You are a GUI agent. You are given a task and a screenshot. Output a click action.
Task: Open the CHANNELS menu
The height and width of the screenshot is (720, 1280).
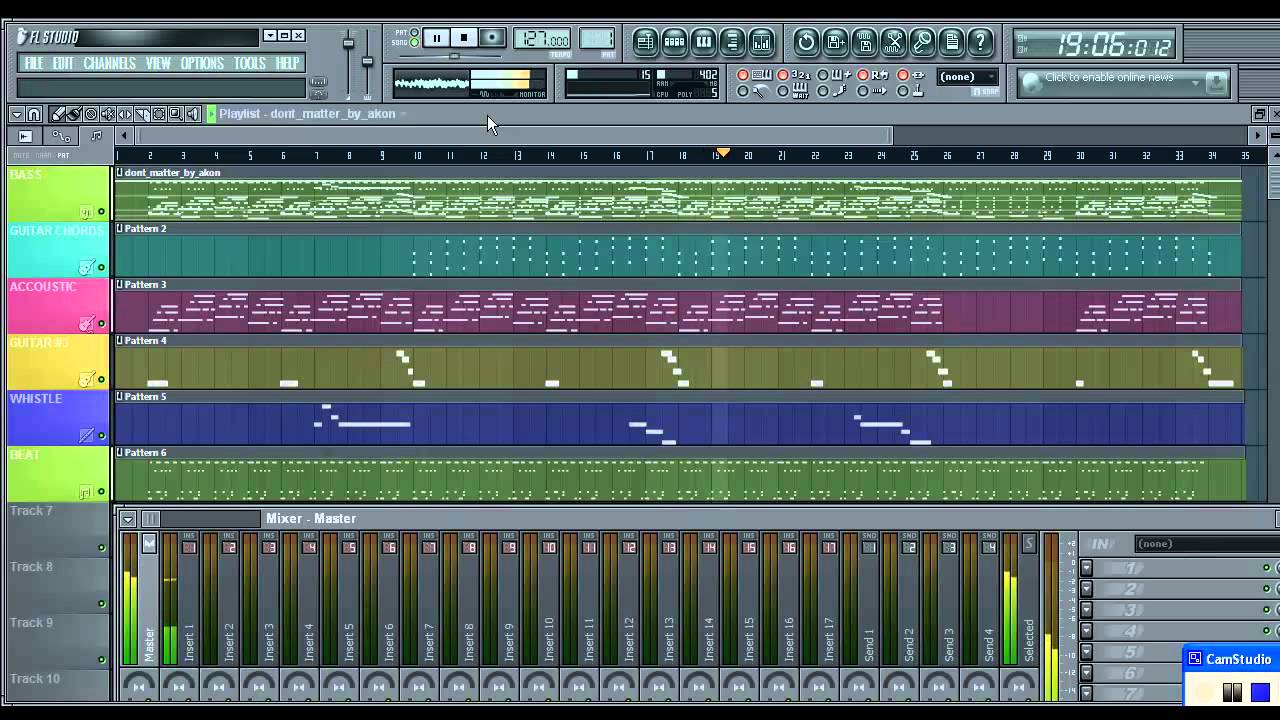pos(109,63)
